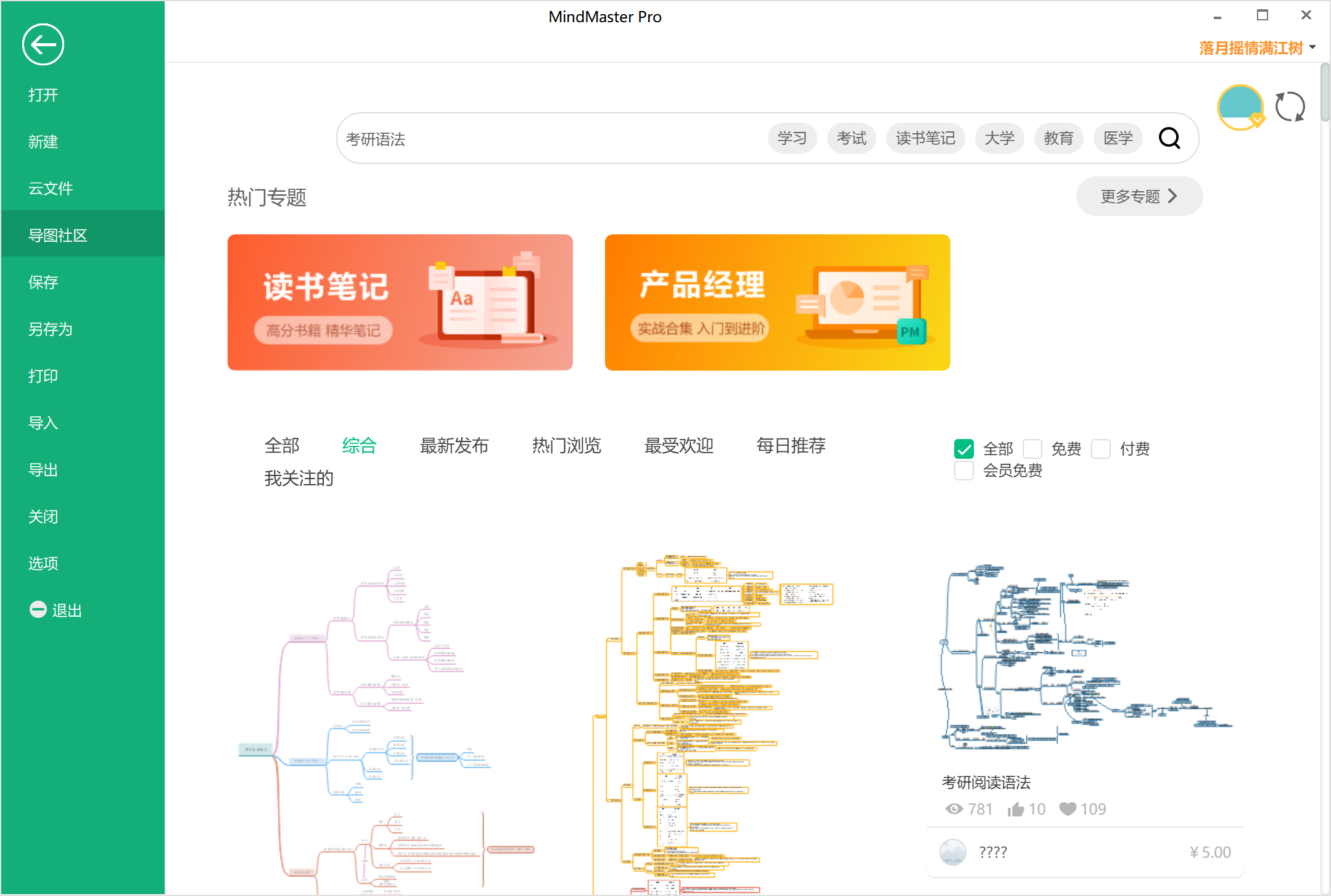Viewport: 1331px width, 896px height.
Task: Click the vertical scrollbar thumb
Action: (1325, 92)
